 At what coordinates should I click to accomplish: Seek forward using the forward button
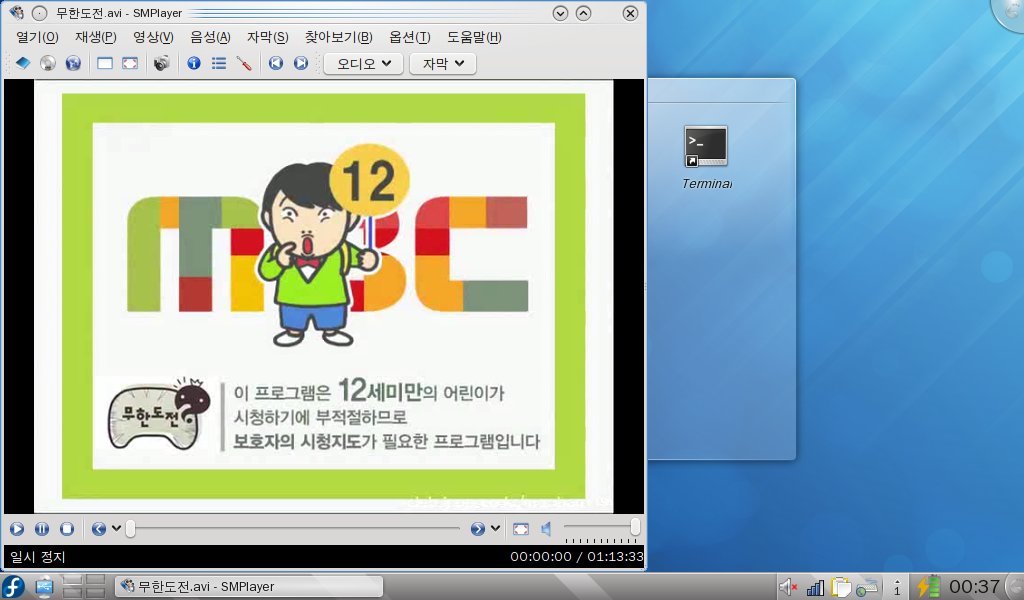pyautogui.click(x=477, y=529)
